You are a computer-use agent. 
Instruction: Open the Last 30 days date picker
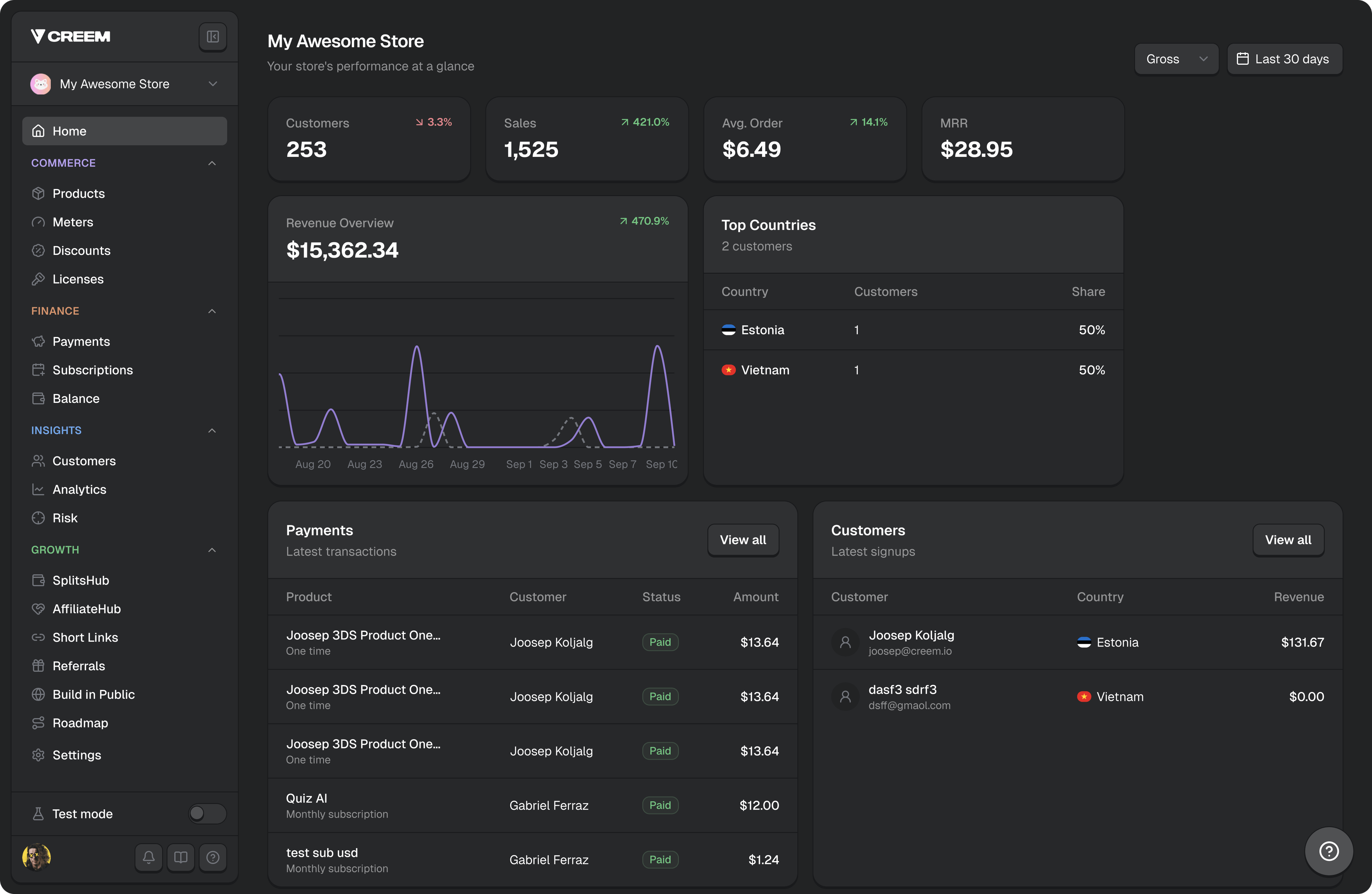pyautogui.click(x=1284, y=59)
